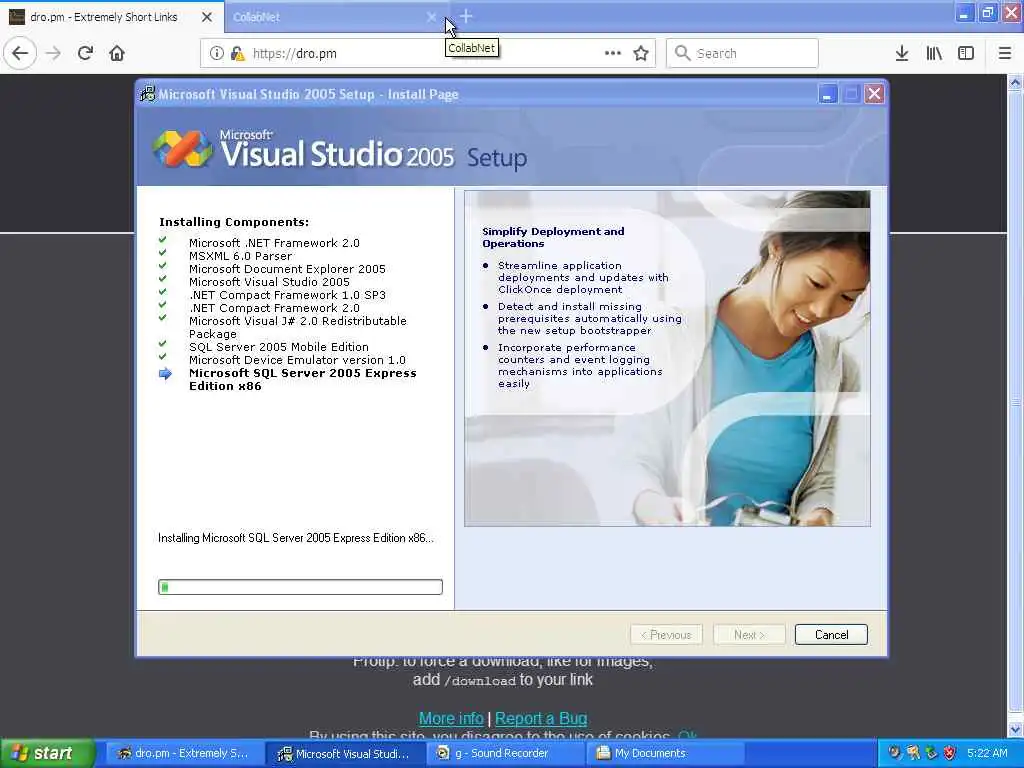Open a new tab with plus button
Screen dimensions: 1024x768
click(466, 16)
